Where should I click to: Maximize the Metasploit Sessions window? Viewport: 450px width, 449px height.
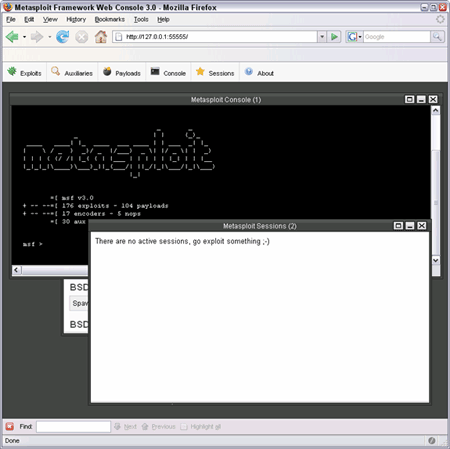pos(398,226)
